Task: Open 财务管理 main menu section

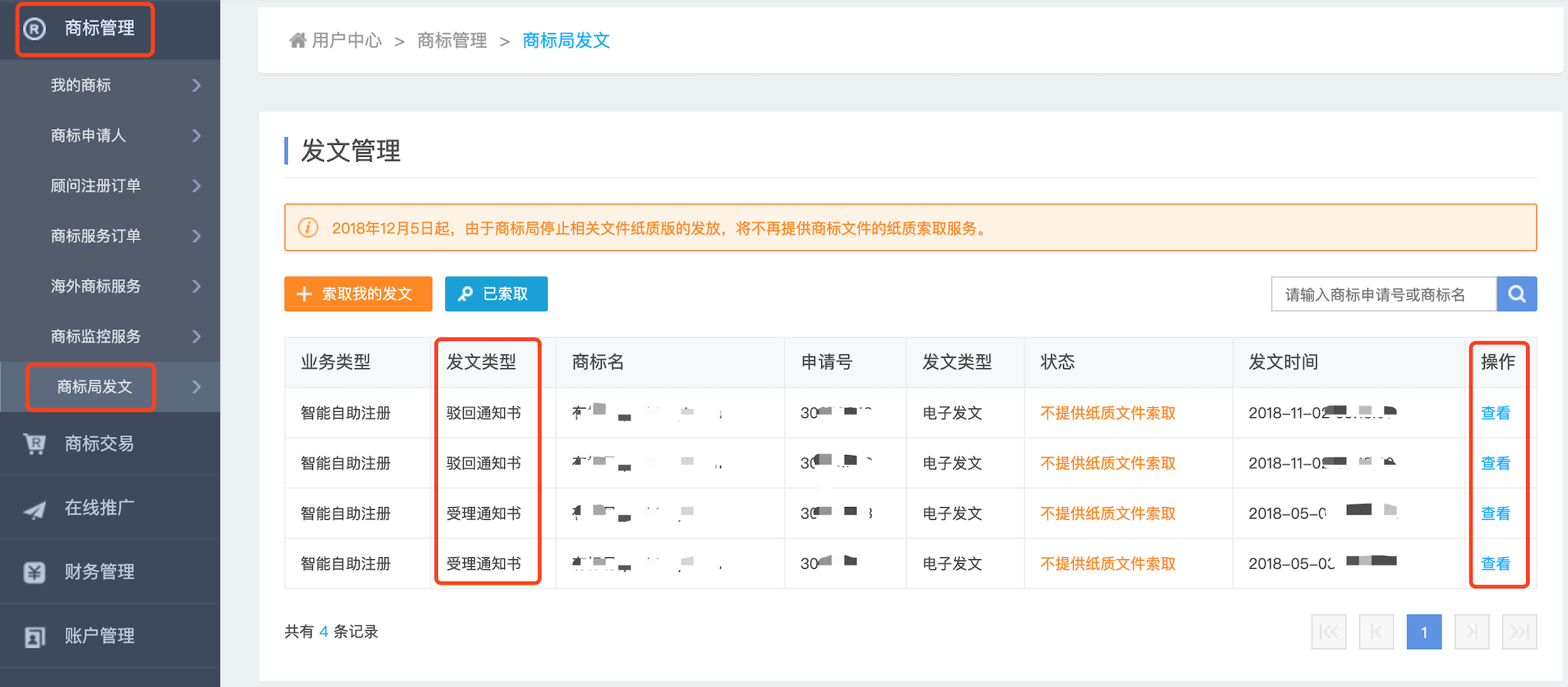Action: click(110, 572)
